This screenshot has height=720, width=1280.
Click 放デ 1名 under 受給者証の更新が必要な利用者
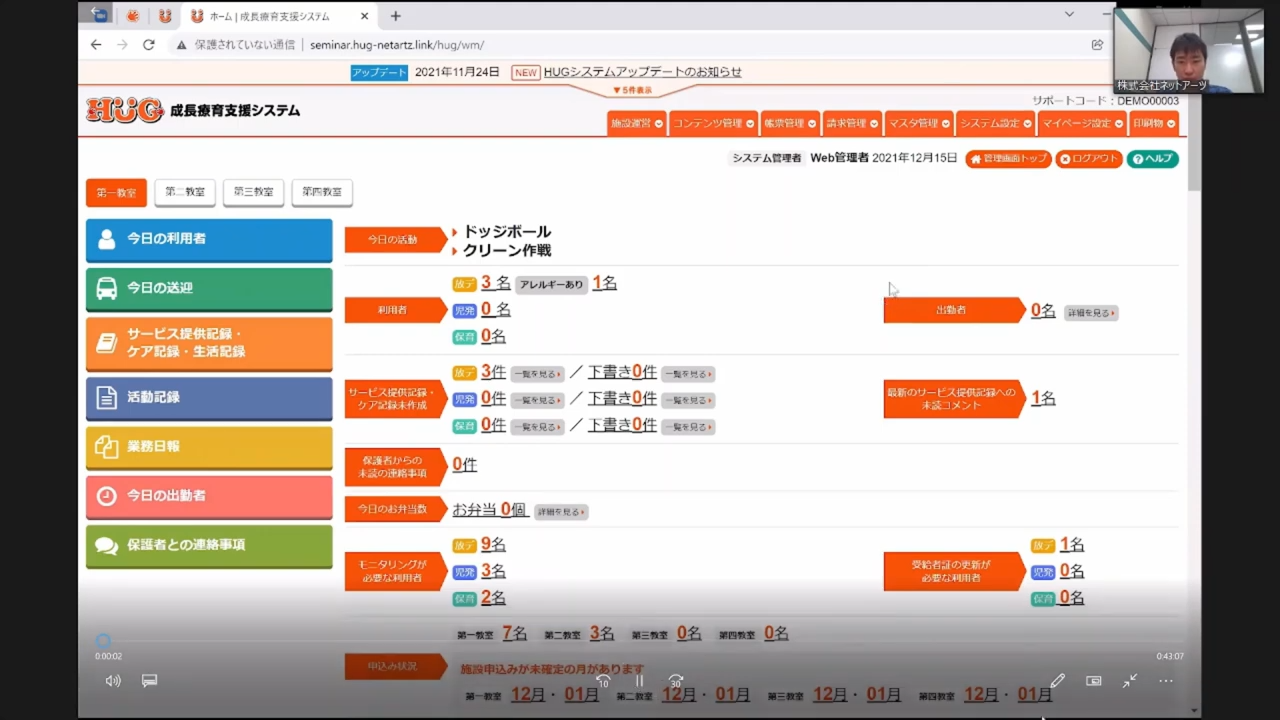(x=1072, y=545)
